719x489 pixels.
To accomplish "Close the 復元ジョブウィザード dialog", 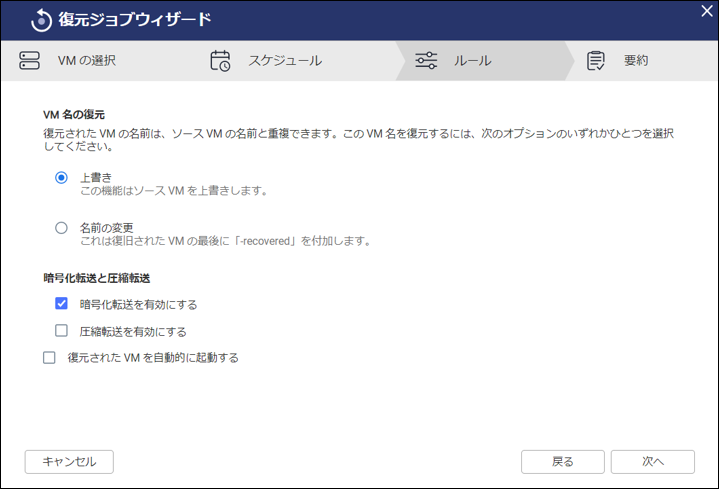I will click(706, 11).
